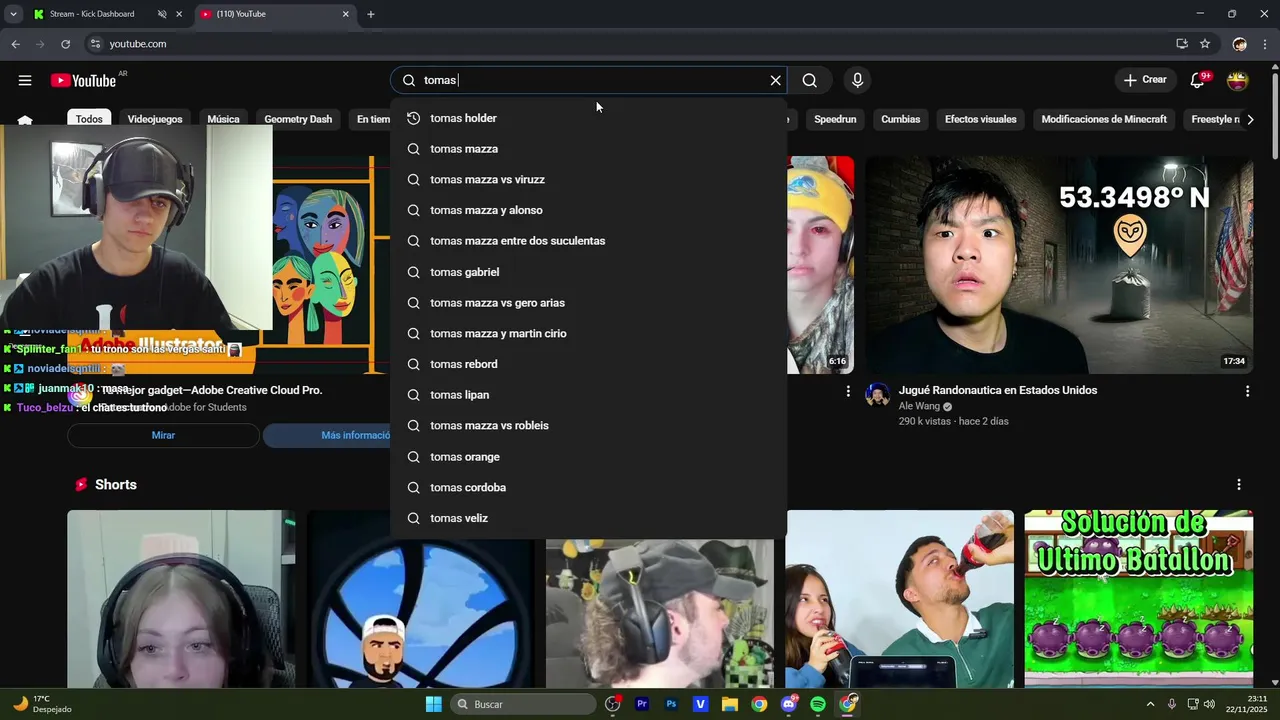Bookmark this page with the star

pos(1205,44)
